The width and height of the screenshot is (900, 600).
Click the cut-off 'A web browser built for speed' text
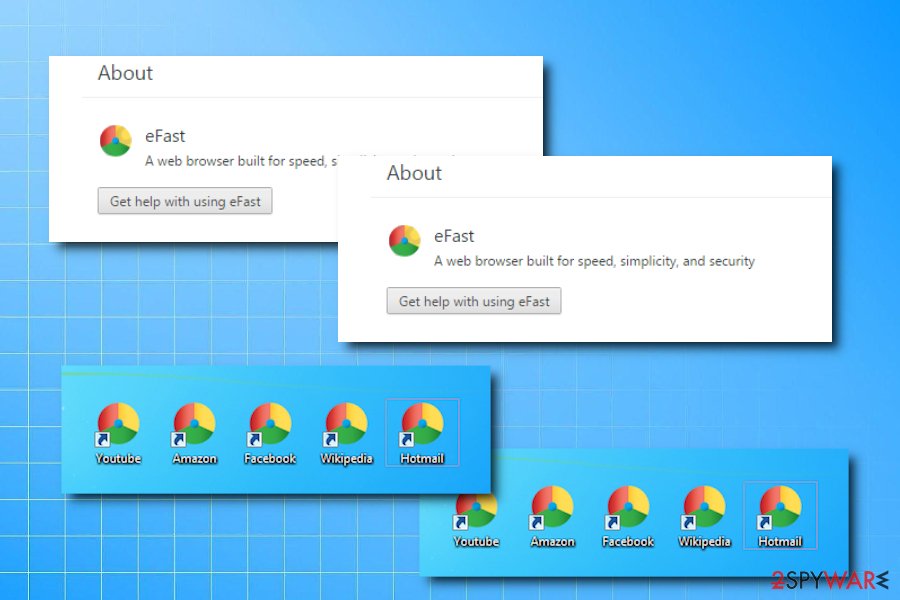click(x=241, y=161)
